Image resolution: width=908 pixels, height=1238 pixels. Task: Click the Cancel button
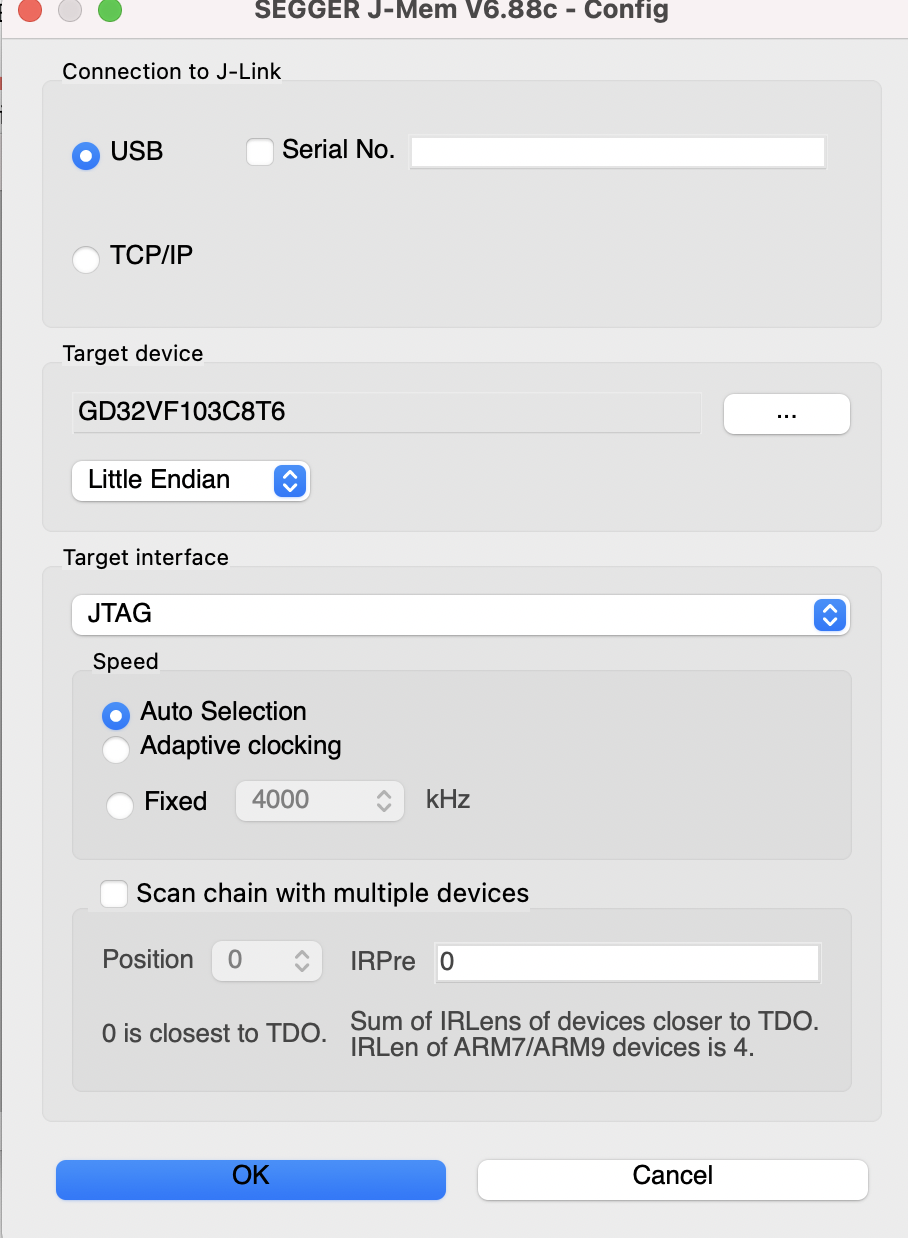pos(673,1179)
